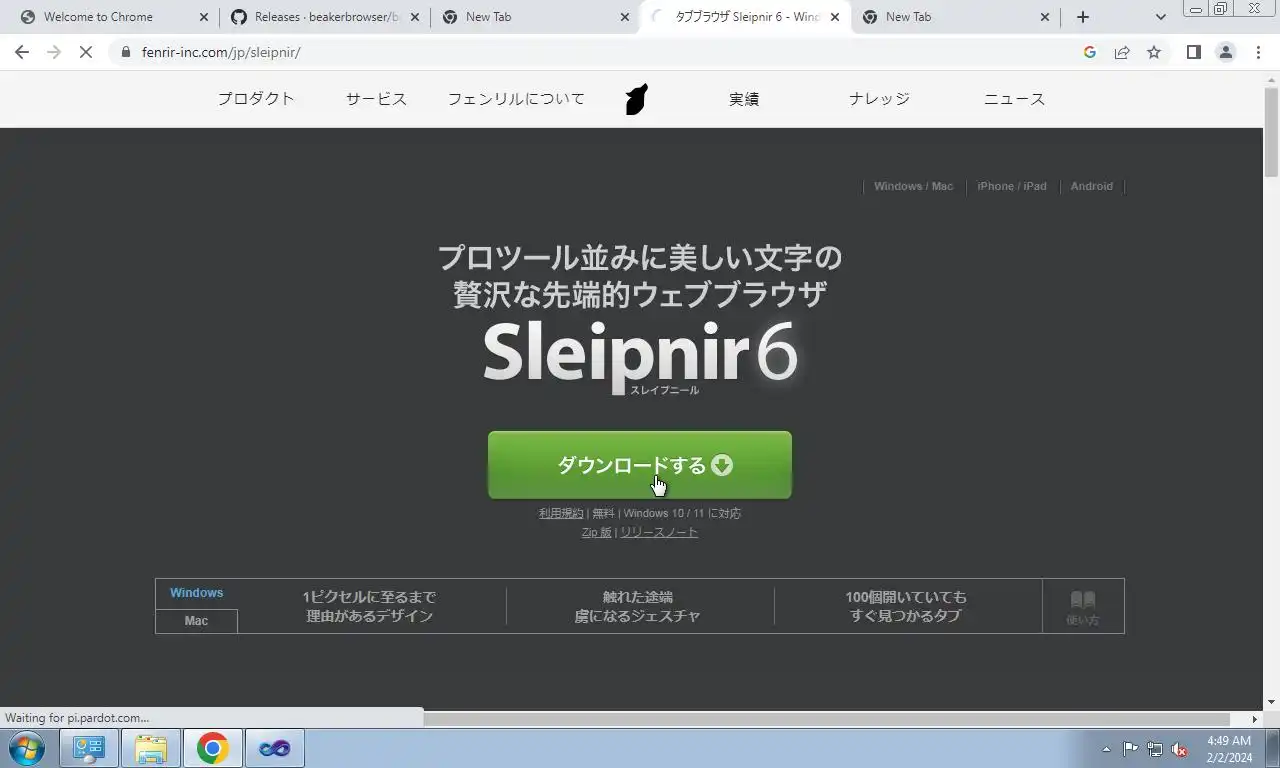Open a new tab with plus button
Viewport: 1280px width, 768px height.
tap(1082, 17)
